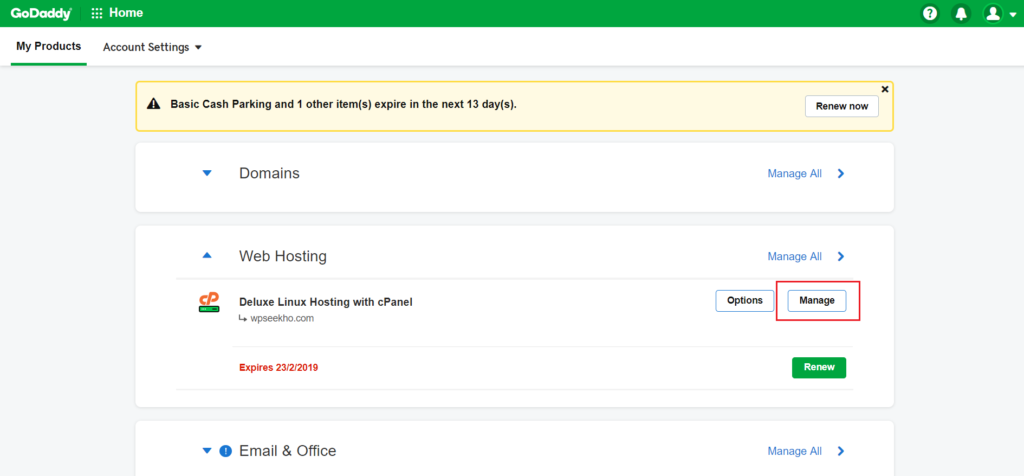The image size is (1024, 476).
Task: Dismiss the expiry notification banner
Action: (x=884, y=89)
